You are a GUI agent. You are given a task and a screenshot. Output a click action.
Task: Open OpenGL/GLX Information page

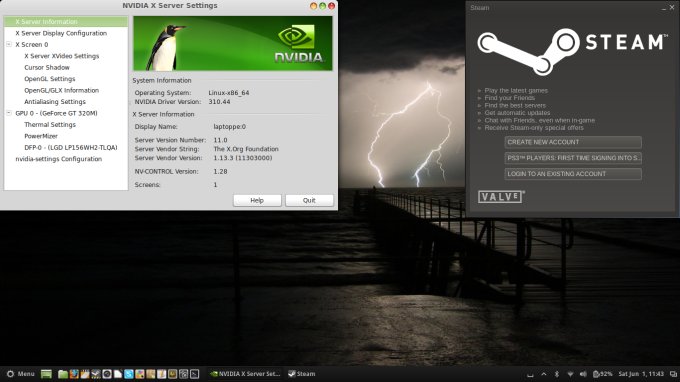pyautogui.click(x=62, y=90)
